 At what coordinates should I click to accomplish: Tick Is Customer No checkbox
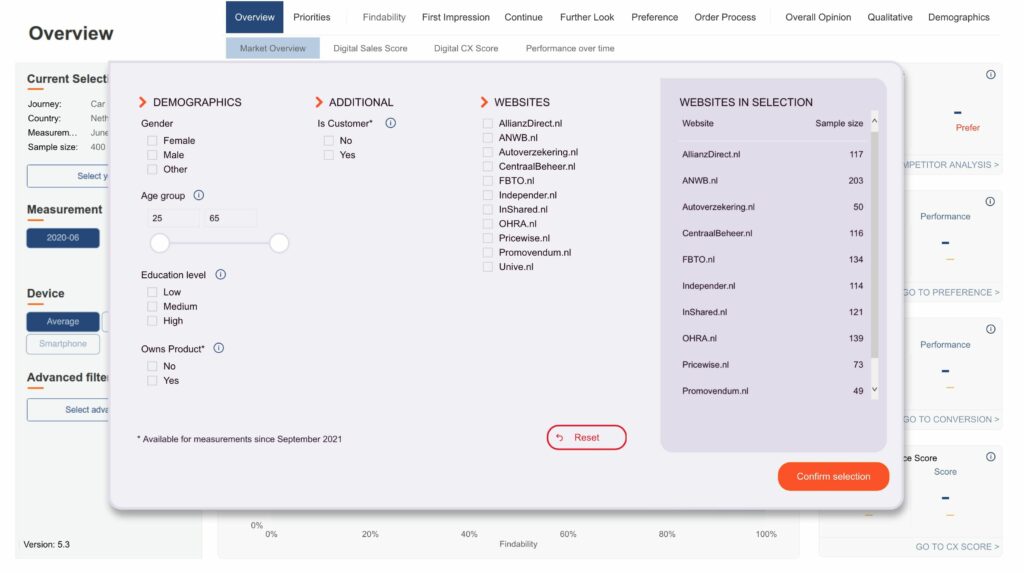click(x=328, y=140)
